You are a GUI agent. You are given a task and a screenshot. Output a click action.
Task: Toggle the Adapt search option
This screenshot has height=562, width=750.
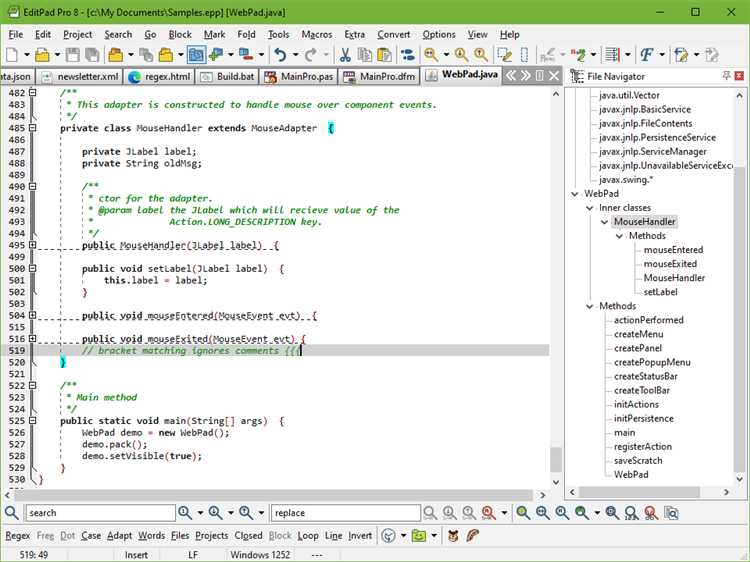120,536
